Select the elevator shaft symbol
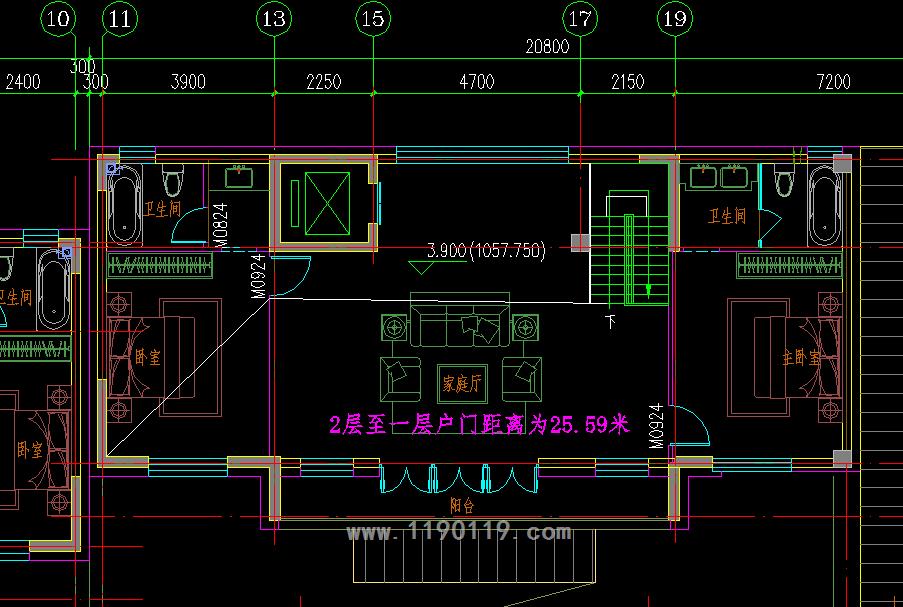 click(320, 200)
